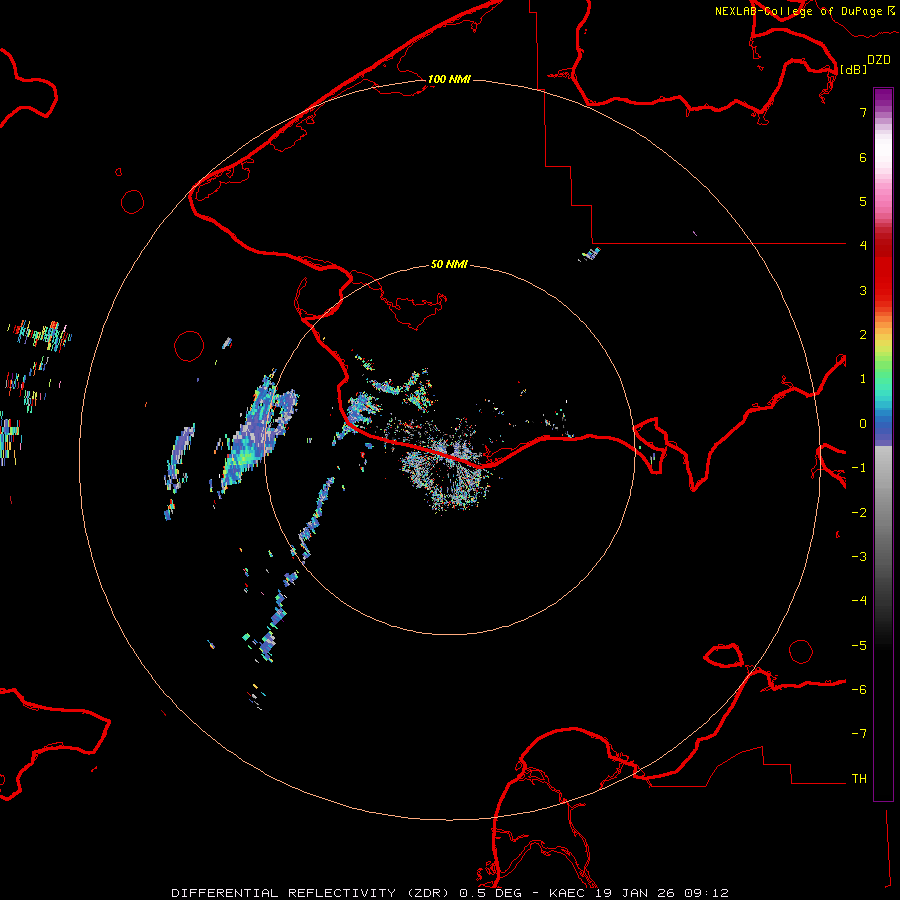Image resolution: width=900 pixels, height=900 pixels.
Task: Click the -5 value on the color scale
Action: coord(859,646)
